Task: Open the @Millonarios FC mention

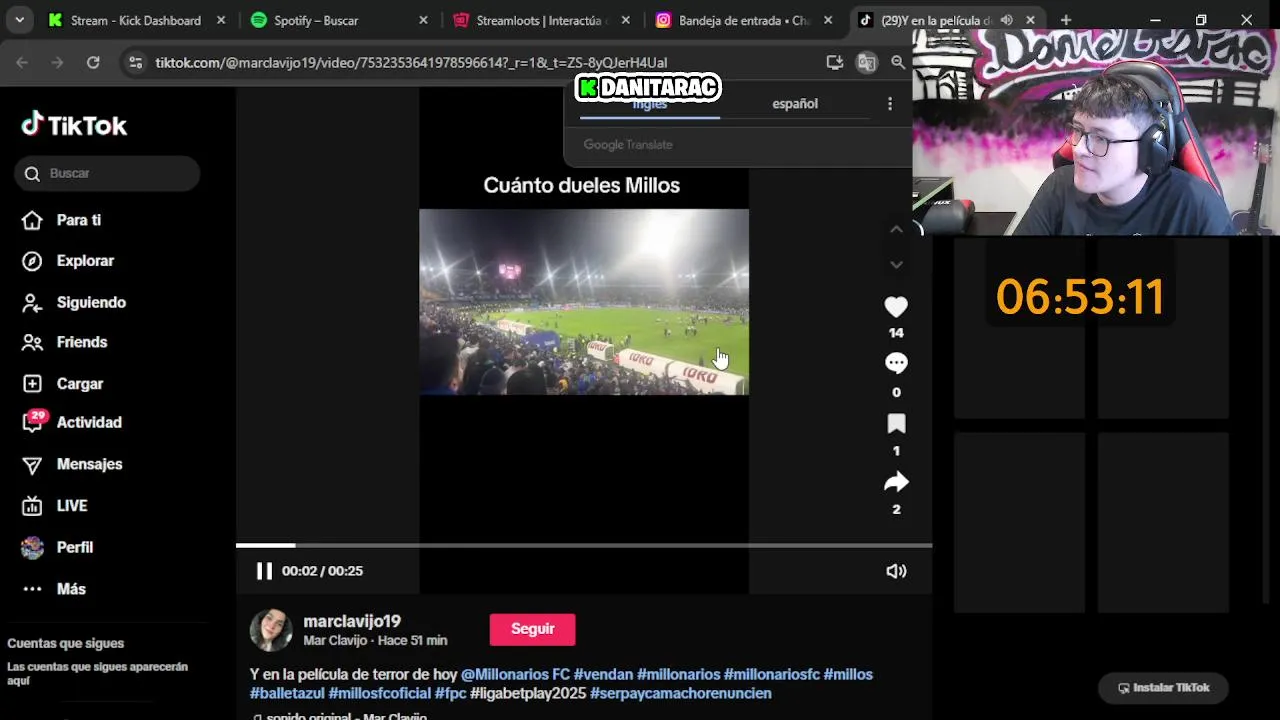Action: coord(515,675)
